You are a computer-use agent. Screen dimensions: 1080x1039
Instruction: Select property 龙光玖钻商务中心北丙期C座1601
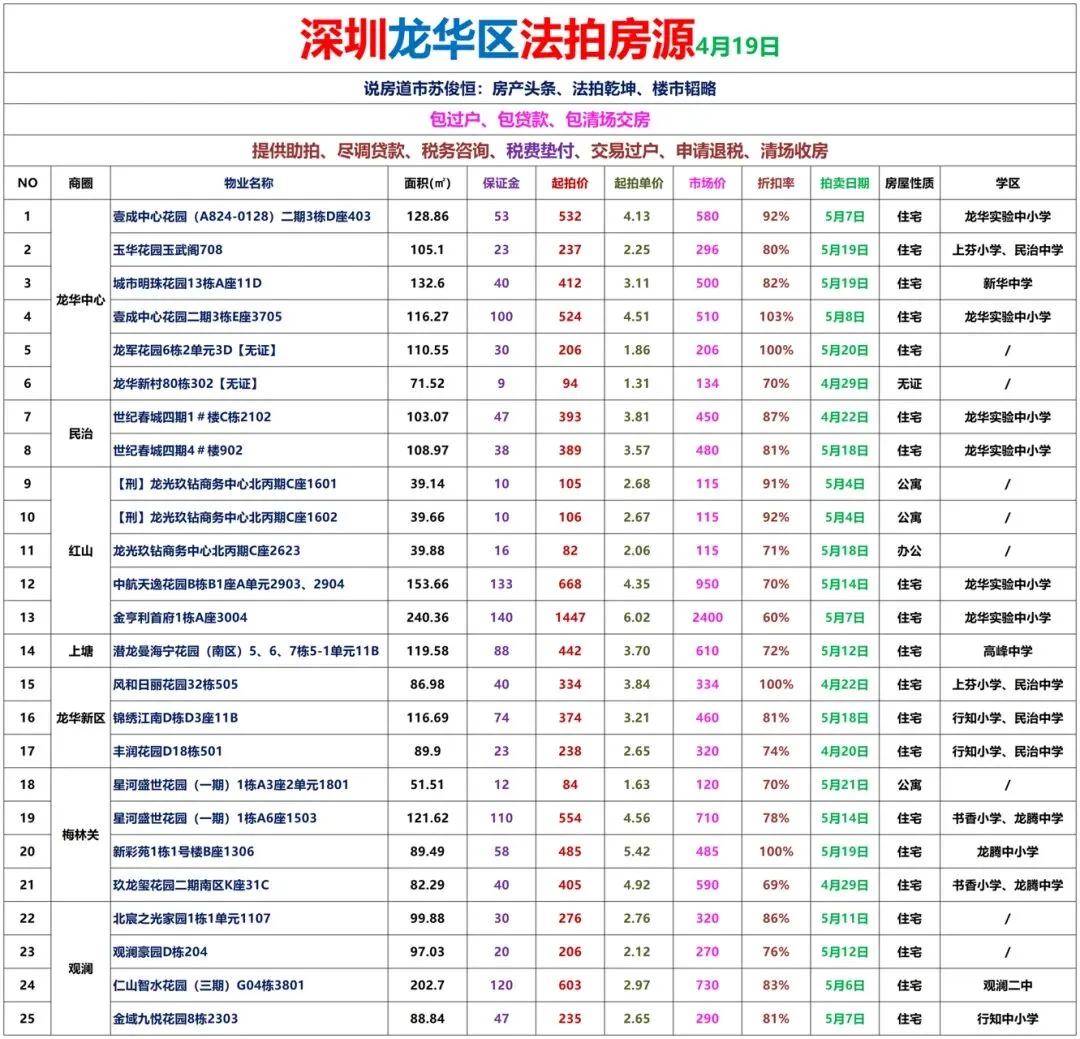225,484
